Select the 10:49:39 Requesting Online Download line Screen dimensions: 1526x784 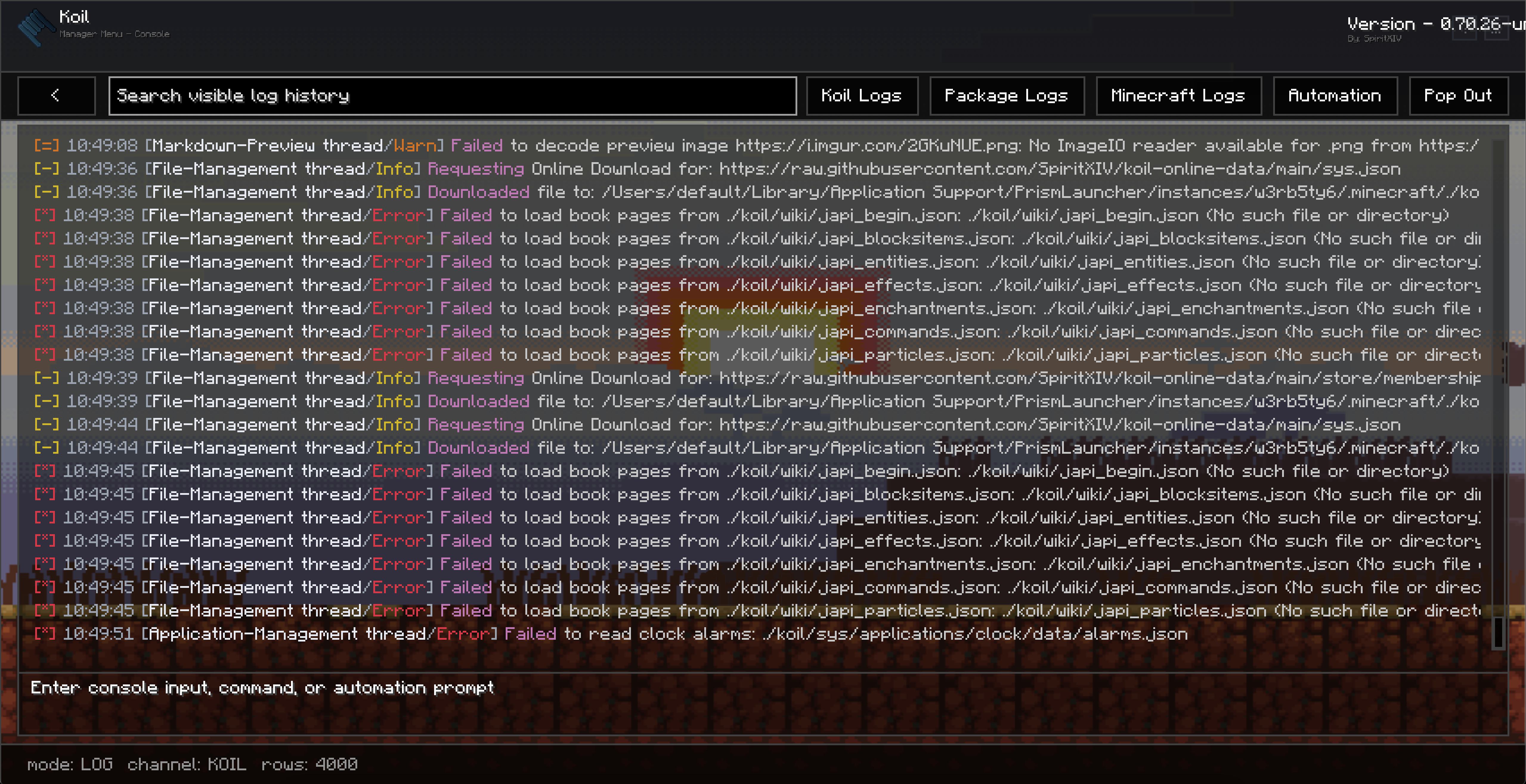(x=756, y=378)
